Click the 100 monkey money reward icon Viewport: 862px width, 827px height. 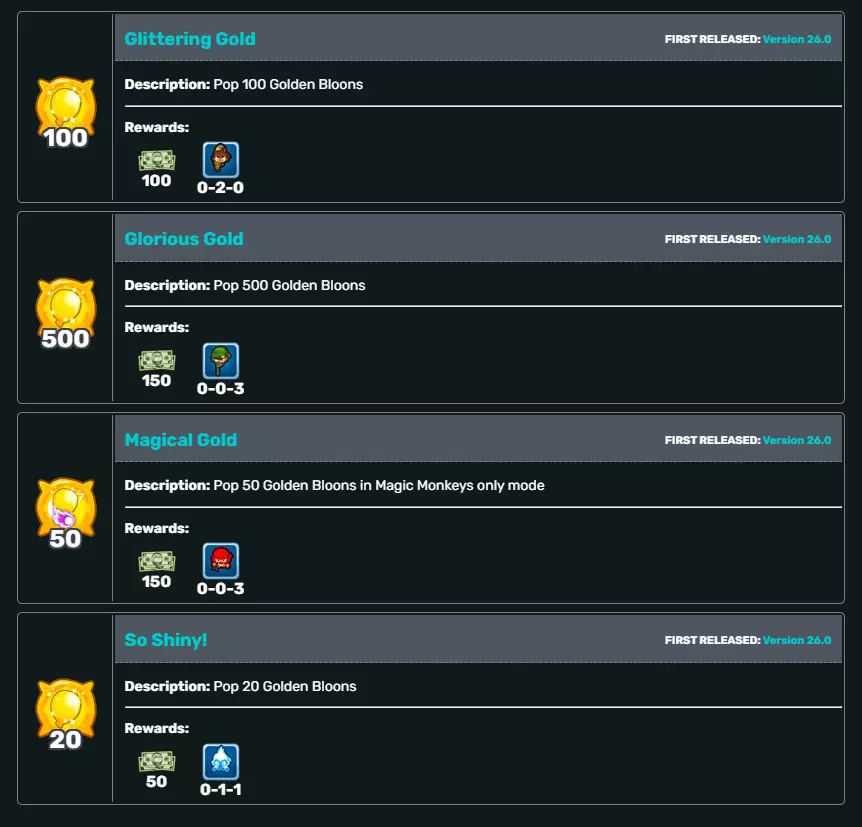[157, 161]
